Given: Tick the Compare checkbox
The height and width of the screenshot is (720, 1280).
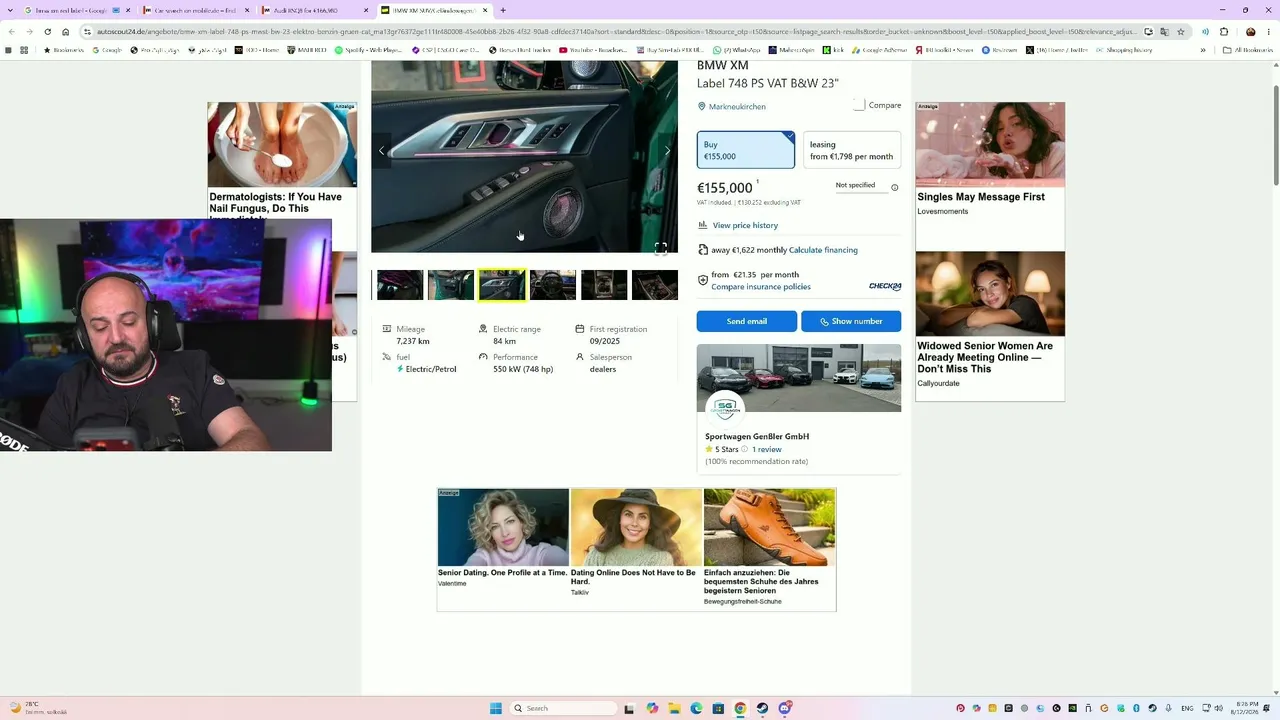Looking at the screenshot, I should pyautogui.click(x=859, y=105).
